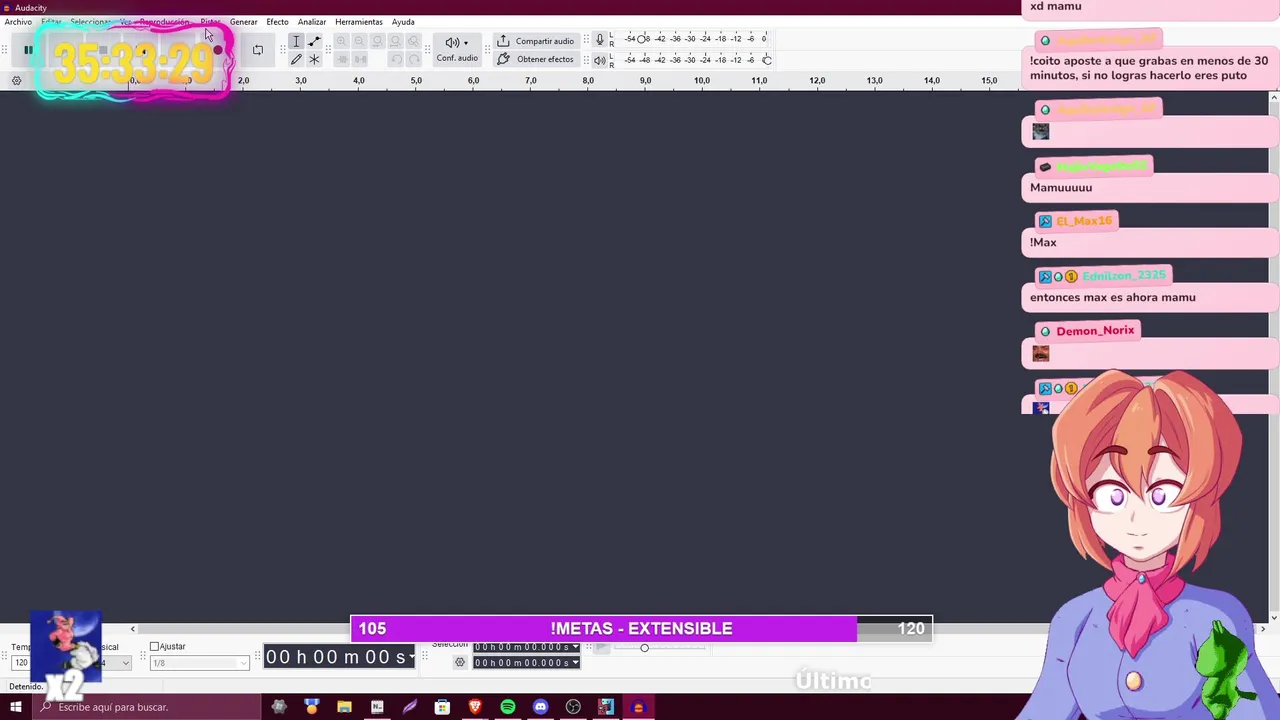The width and height of the screenshot is (1280, 720).
Task: Open selection start time format dropdown
Action: (x=575, y=647)
